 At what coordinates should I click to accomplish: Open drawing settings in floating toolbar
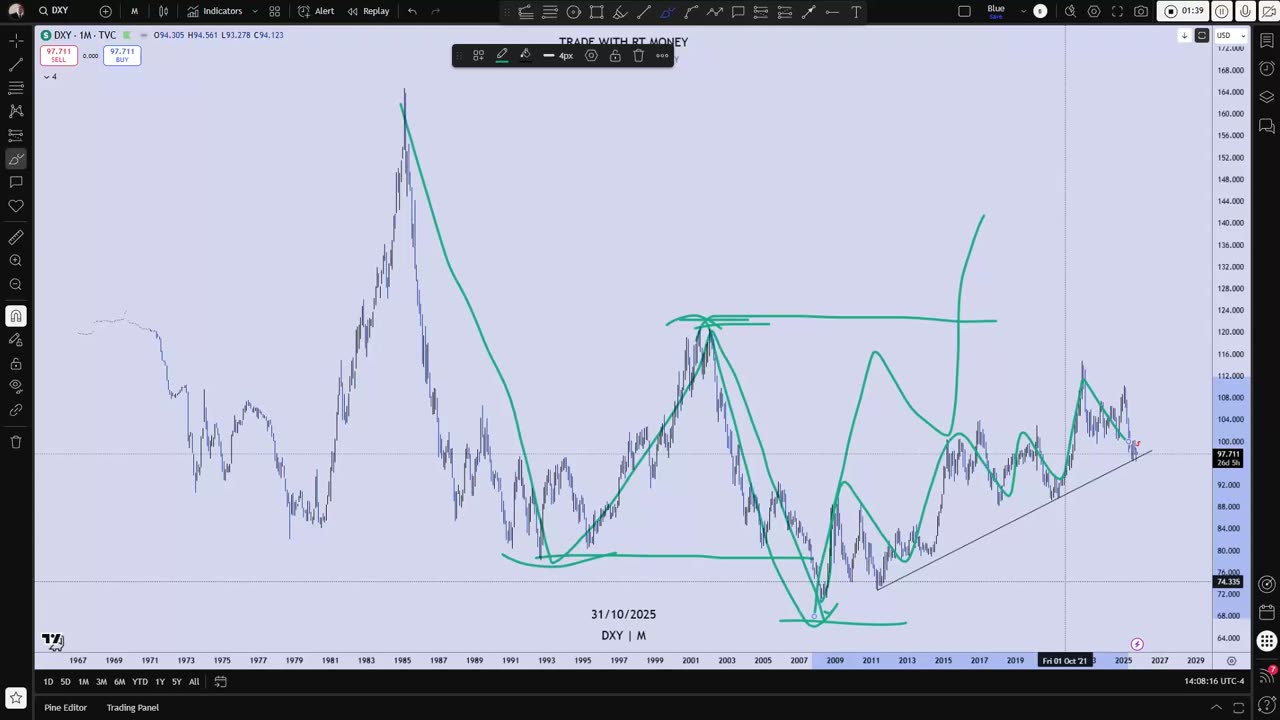click(591, 56)
